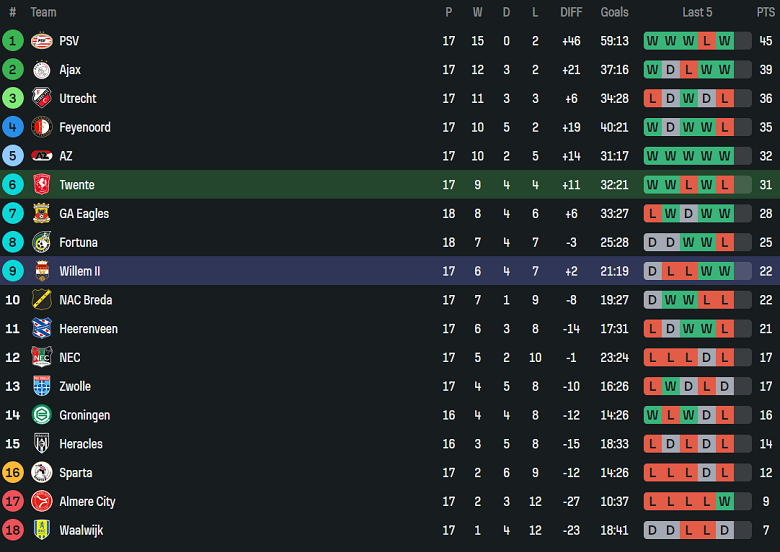Image resolution: width=780 pixels, height=552 pixels.
Task: Open the GA Eagles crest icon
Action: [41, 214]
